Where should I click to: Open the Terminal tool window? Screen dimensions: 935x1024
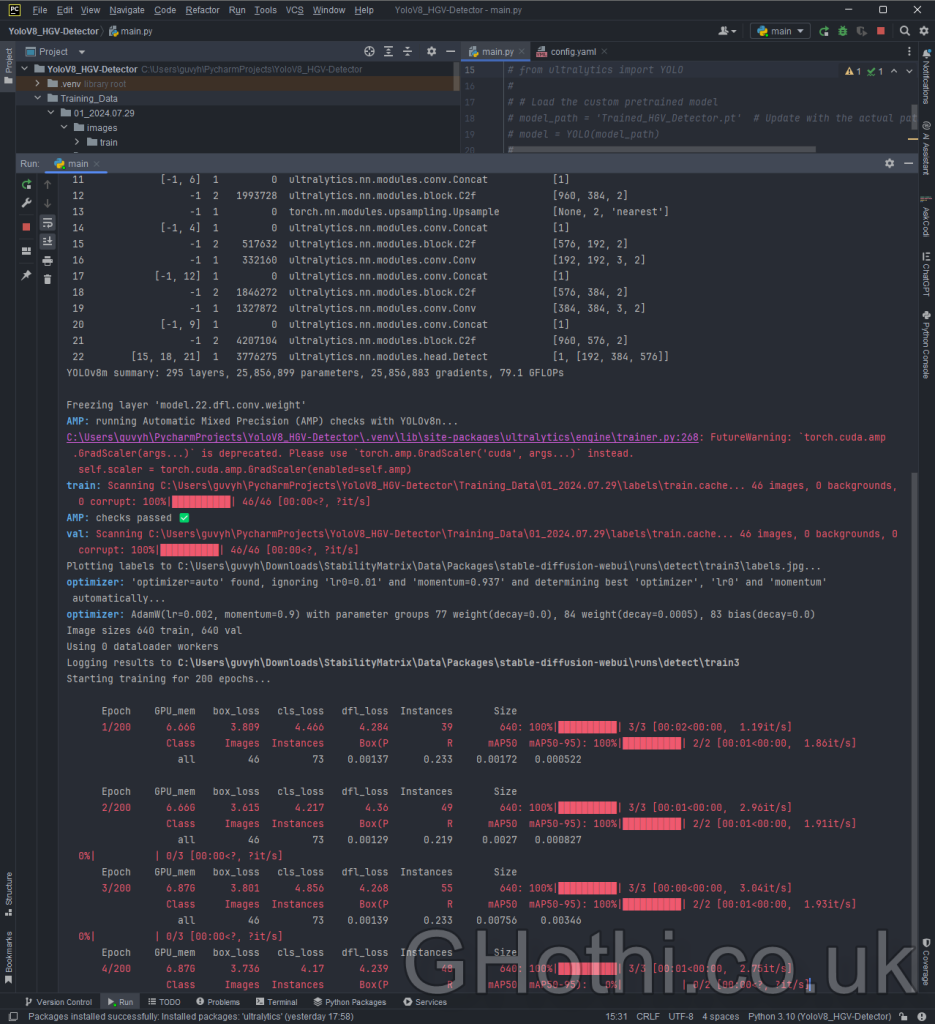pos(275,1002)
